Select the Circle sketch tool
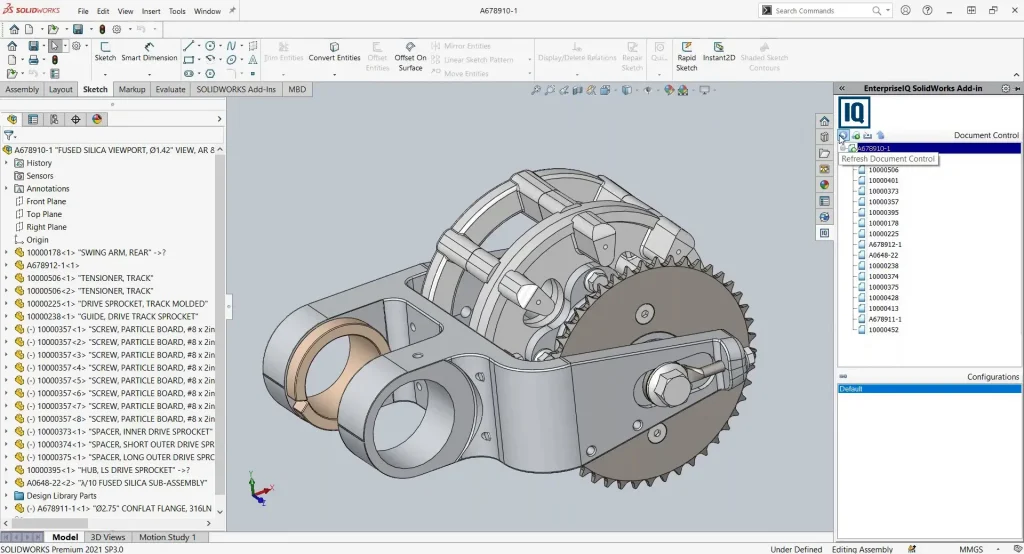 pos(210,46)
